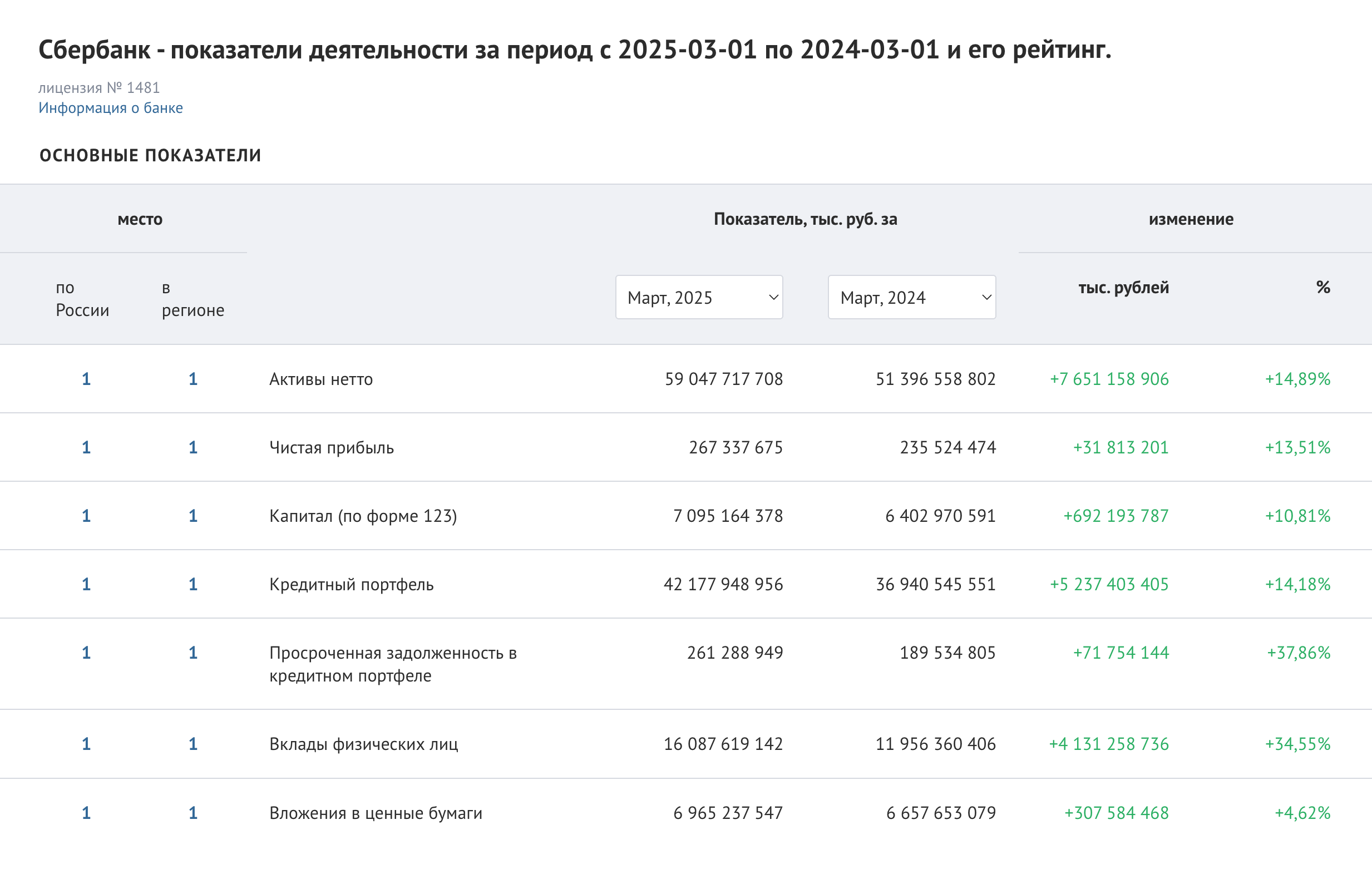Click the change +71 754 144
The width and height of the screenshot is (1372, 879).
pos(1121,653)
